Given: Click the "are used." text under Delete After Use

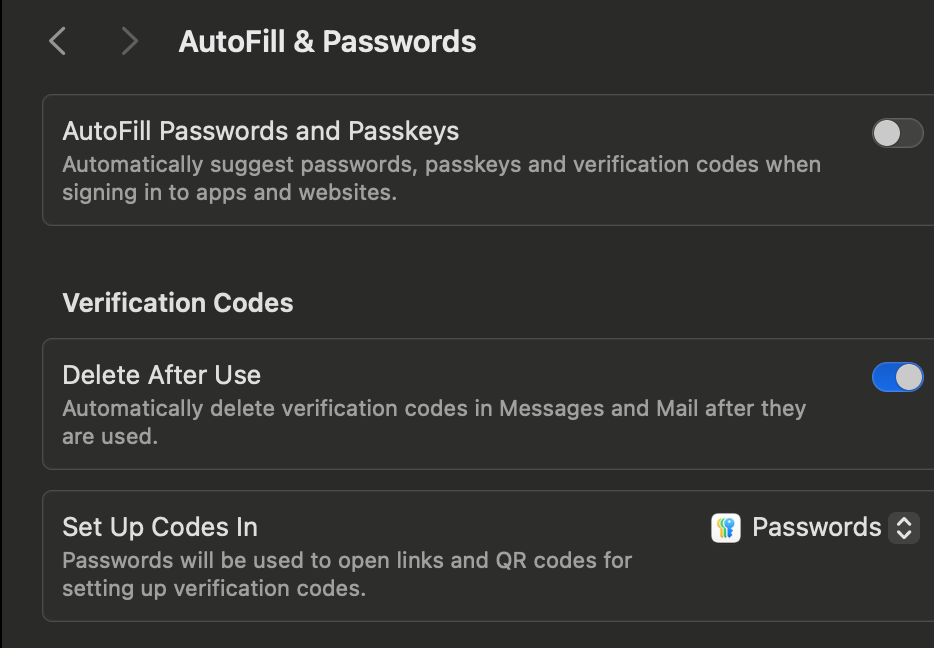Looking at the screenshot, I should click(x=110, y=436).
